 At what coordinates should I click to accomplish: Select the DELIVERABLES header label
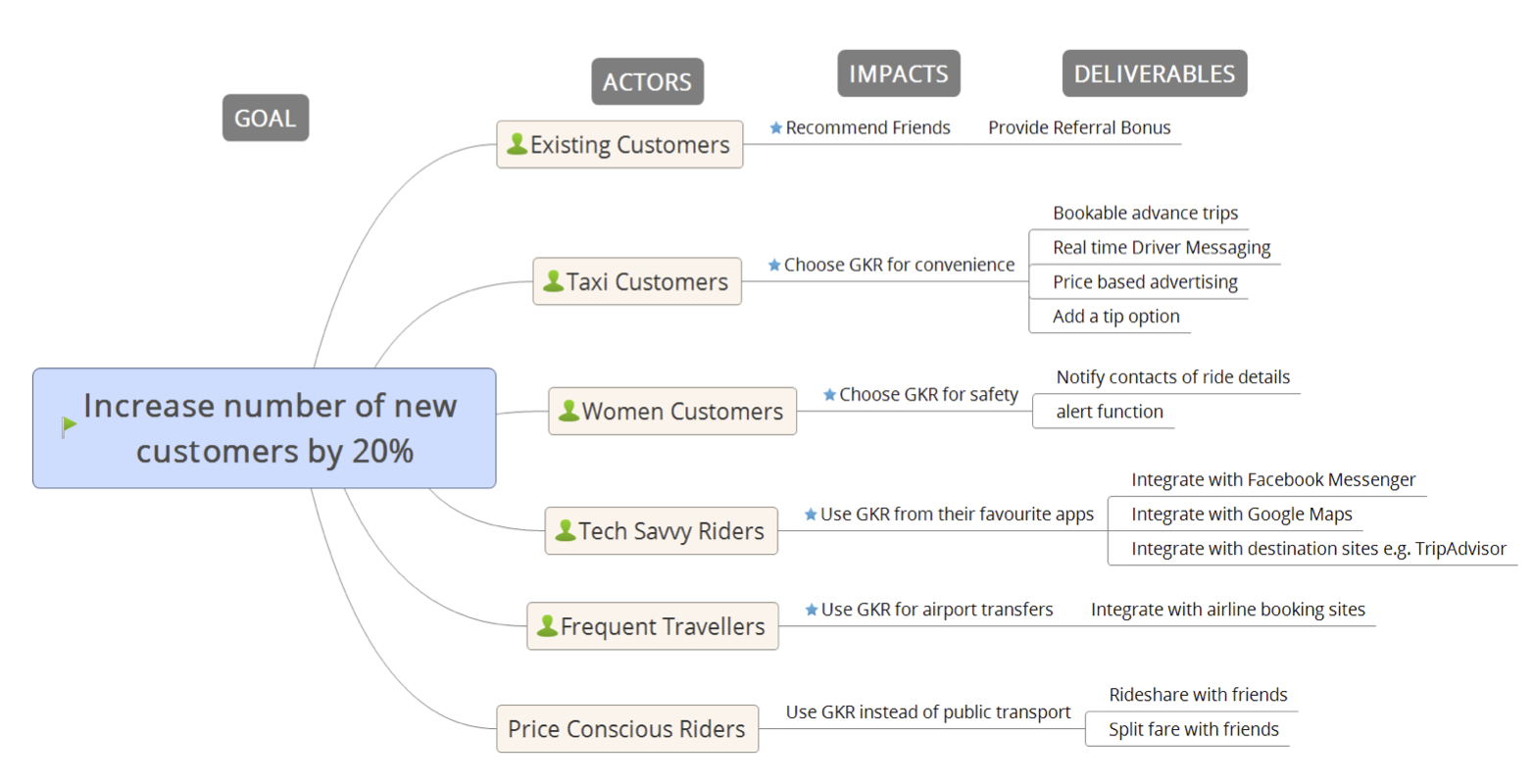coord(1155,73)
